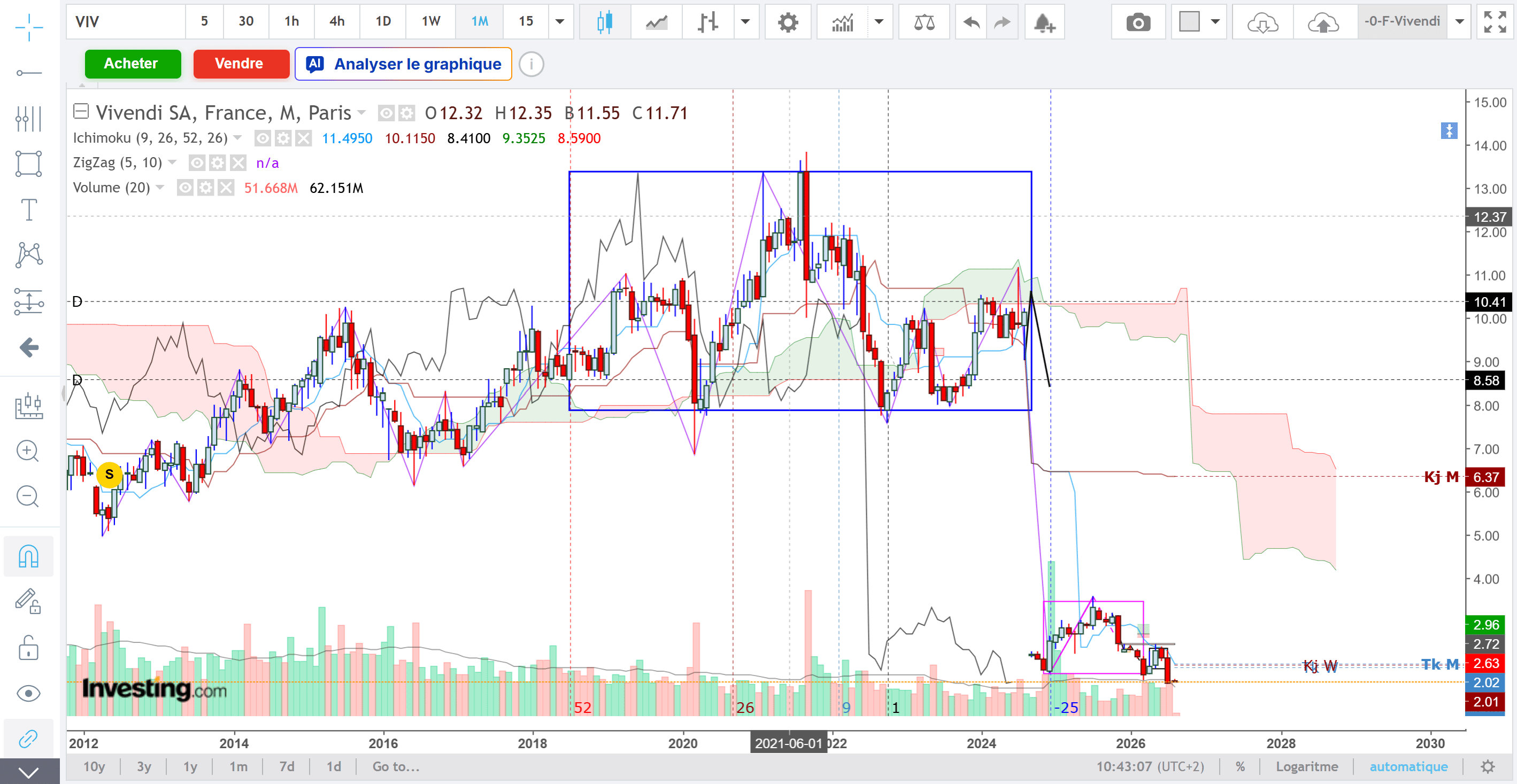
Task: Select the 3y date range
Action: (144, 767)
